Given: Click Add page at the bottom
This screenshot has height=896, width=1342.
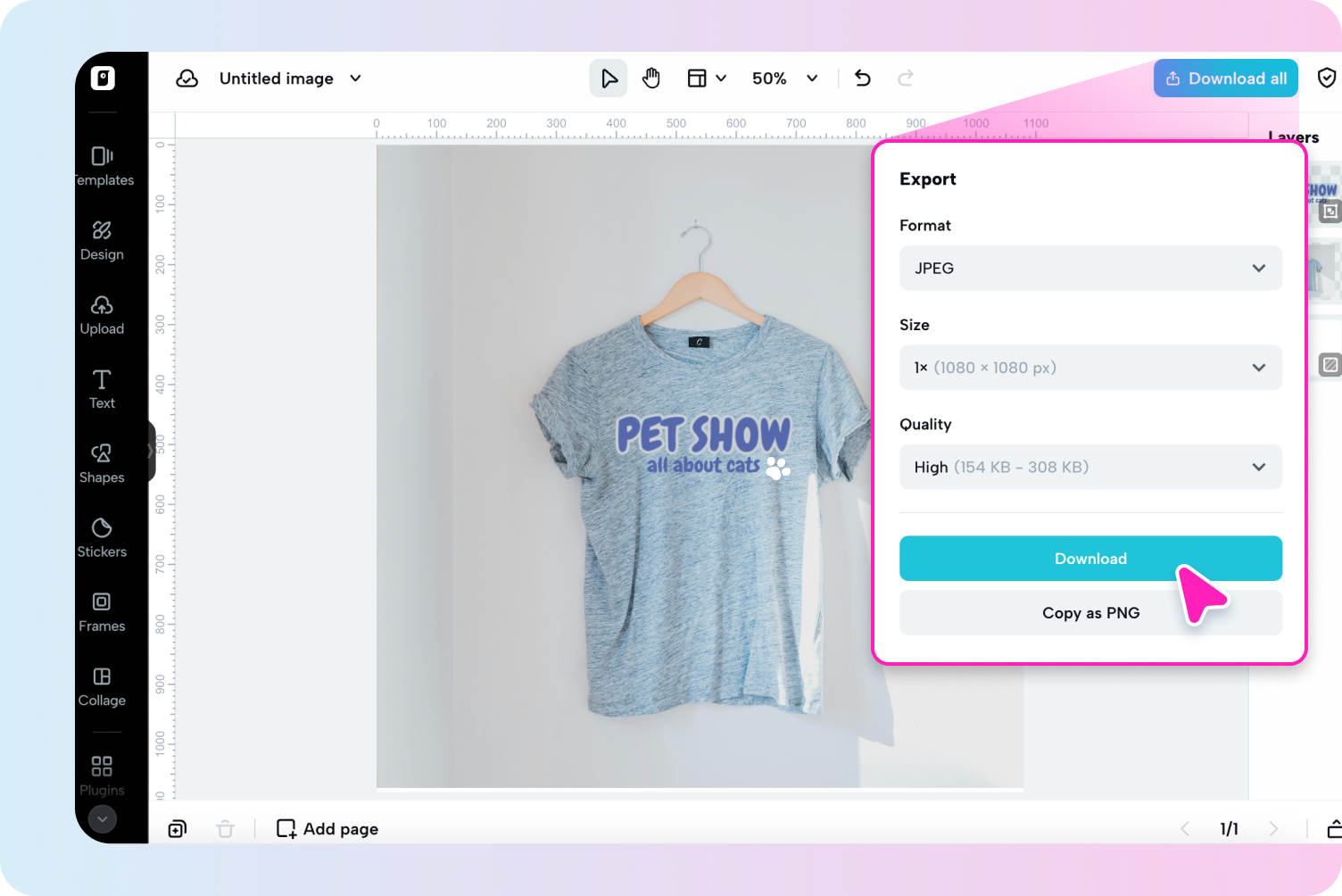Looking at the screenshot, I should (327, 828).
